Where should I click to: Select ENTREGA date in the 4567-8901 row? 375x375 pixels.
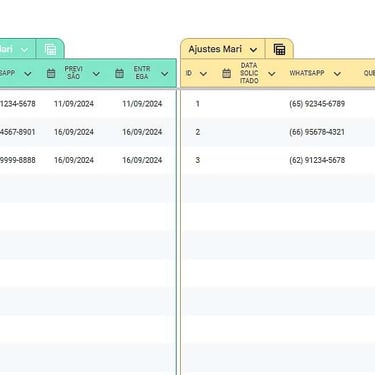(142, 132)
